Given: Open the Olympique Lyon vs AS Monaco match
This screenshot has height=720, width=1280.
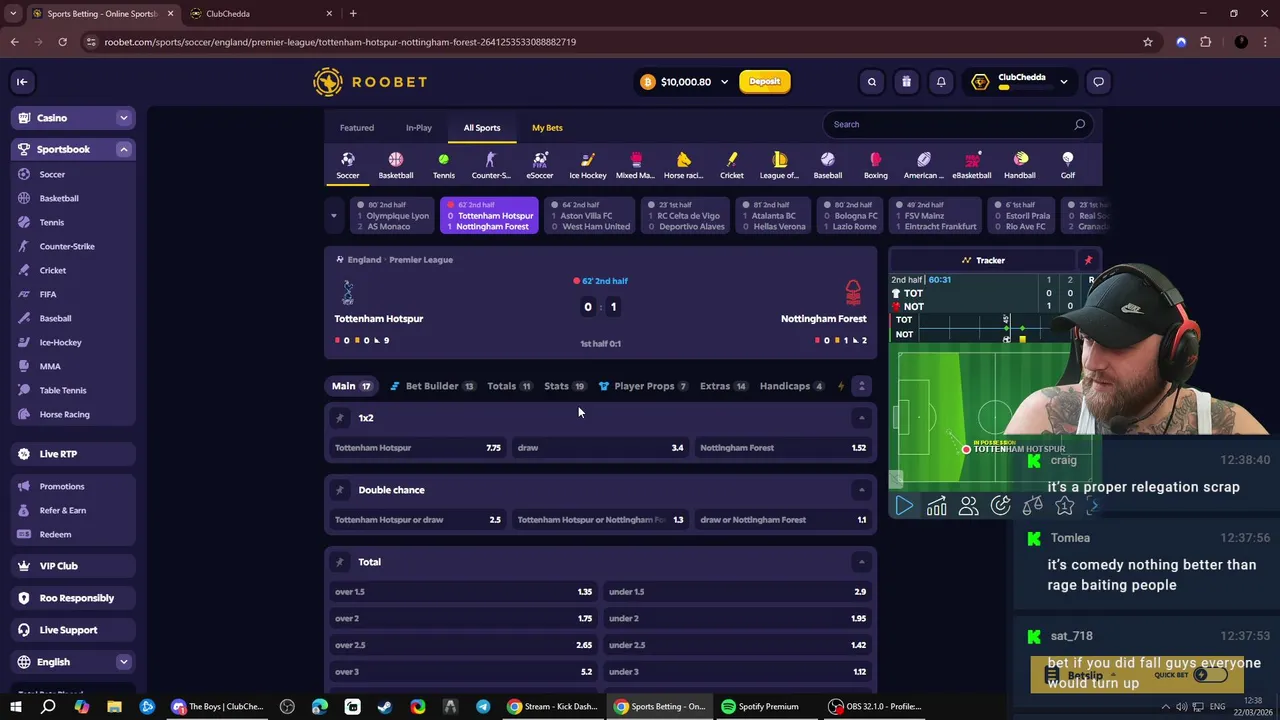Looking at the screenshot, I should tap(393, 216).
